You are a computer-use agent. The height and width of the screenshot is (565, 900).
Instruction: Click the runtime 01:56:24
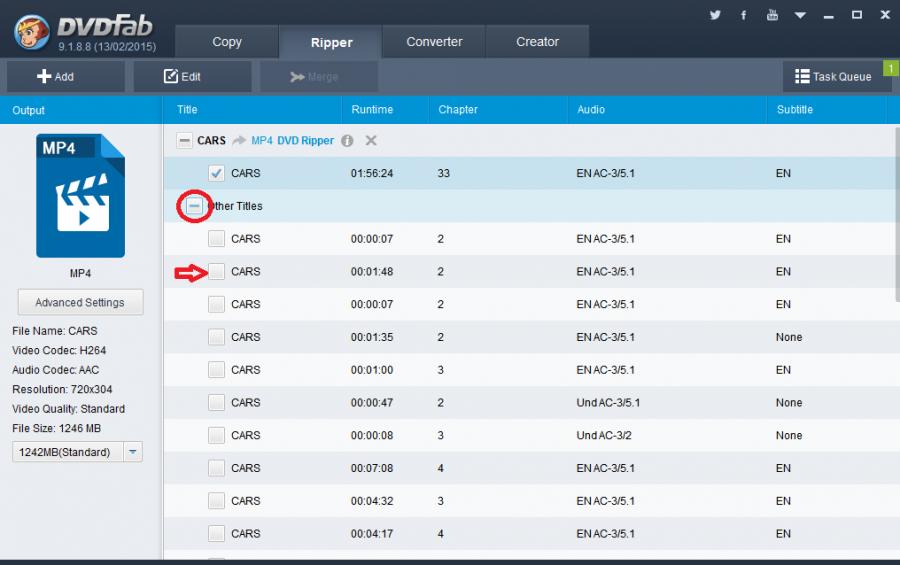click(372, 173)
